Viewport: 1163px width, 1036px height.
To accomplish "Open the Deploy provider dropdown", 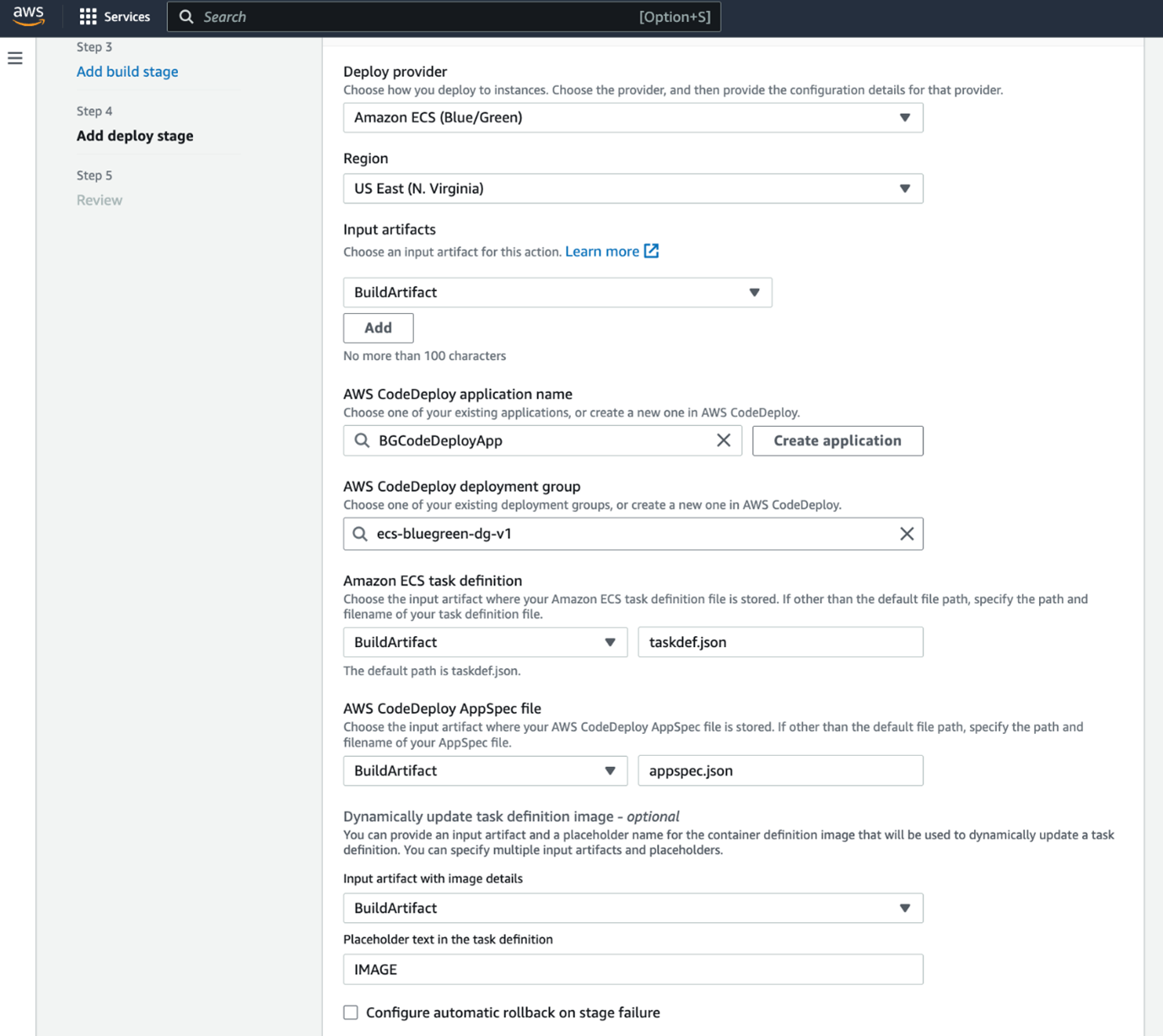I will [633, 117].
